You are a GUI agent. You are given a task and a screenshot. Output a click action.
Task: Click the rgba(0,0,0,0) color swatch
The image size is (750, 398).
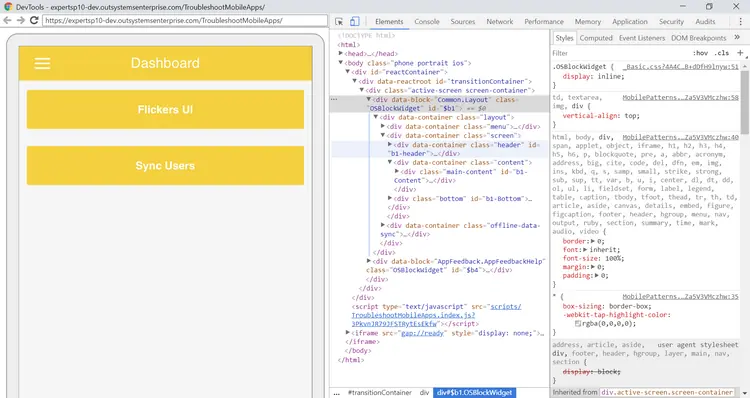click(x=578, y=324)
